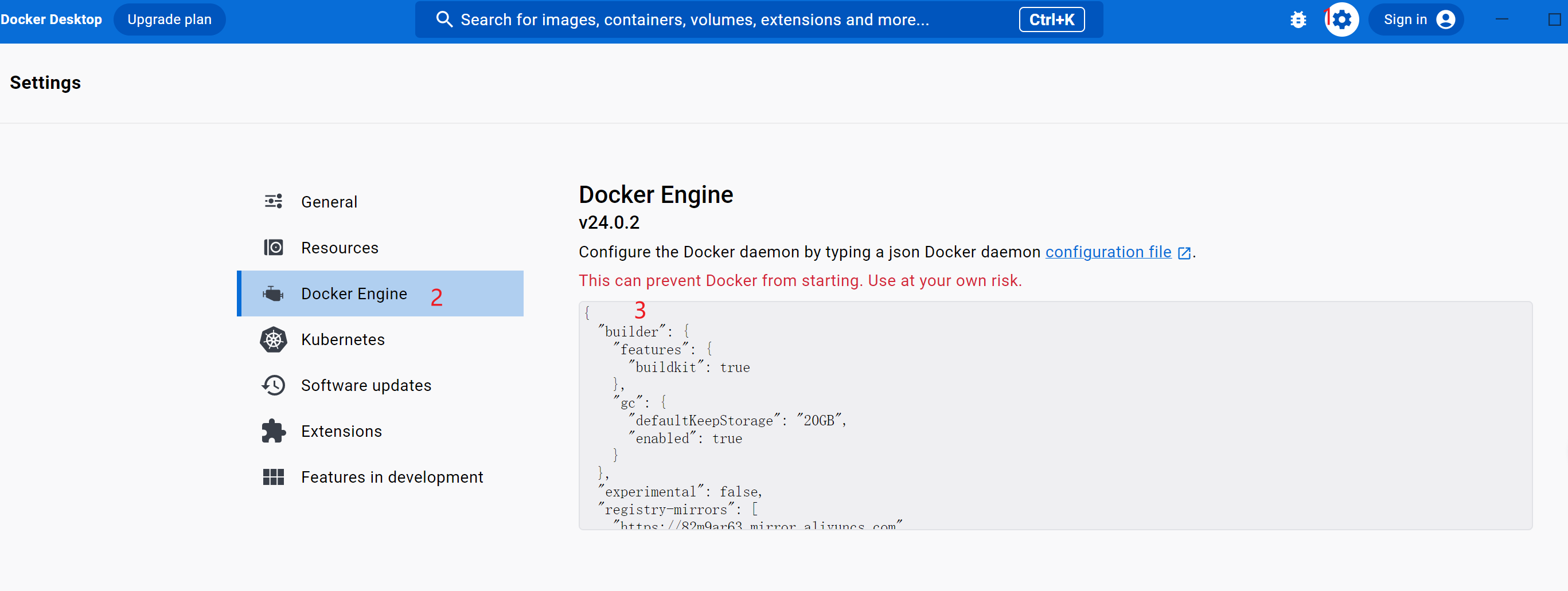1568x591 pixels.
Task: Click the General sliders icon
Action: click(x=274, y=201)
